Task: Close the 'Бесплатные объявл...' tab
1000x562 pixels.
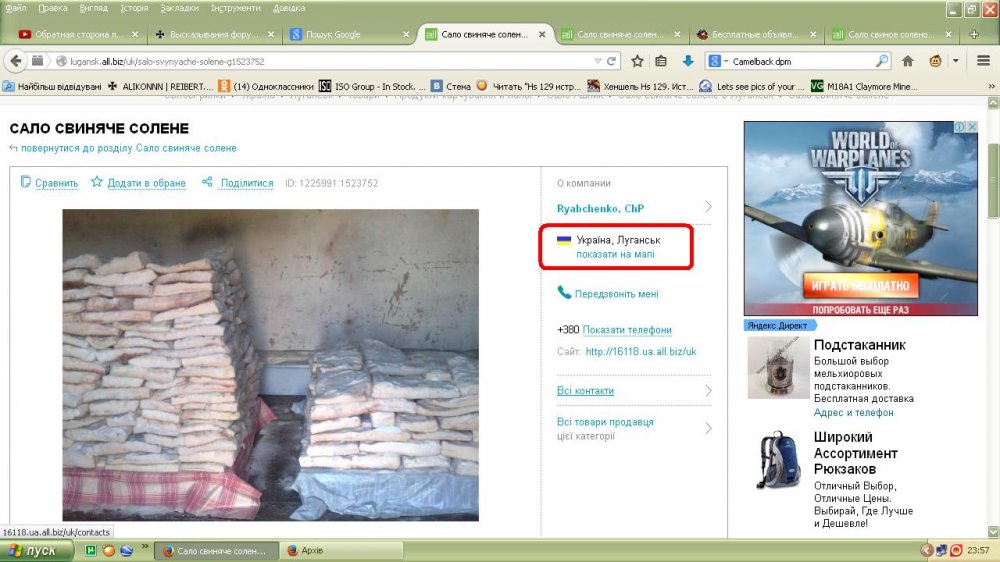Action: tap(812, 34)
